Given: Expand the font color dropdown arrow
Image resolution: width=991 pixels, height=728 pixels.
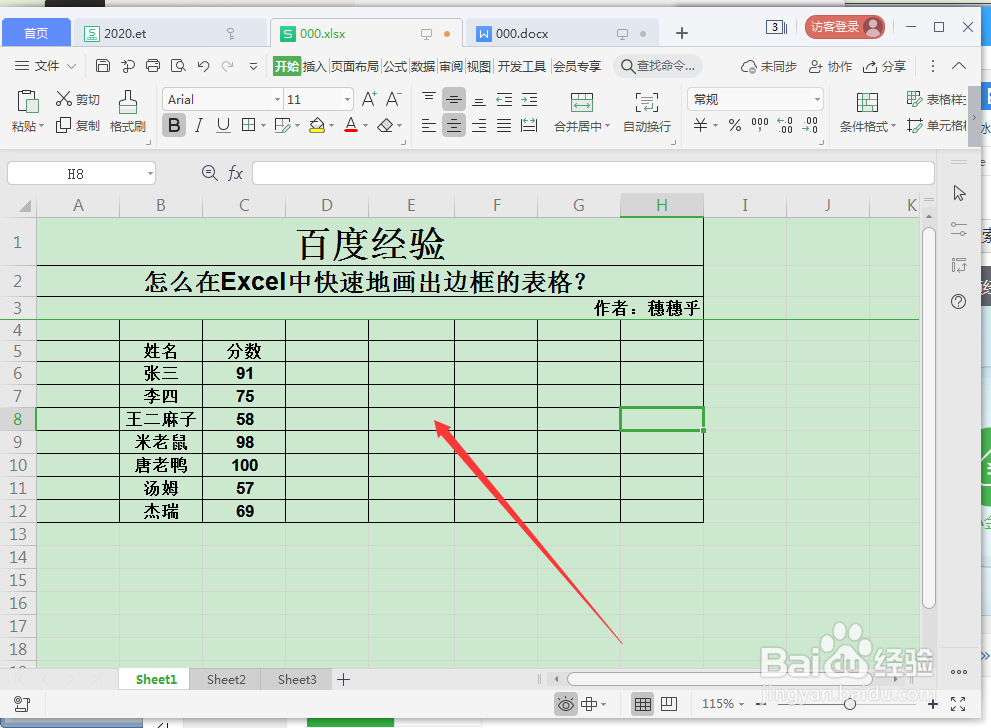Looking at the screenshot, I should point(365,126).
